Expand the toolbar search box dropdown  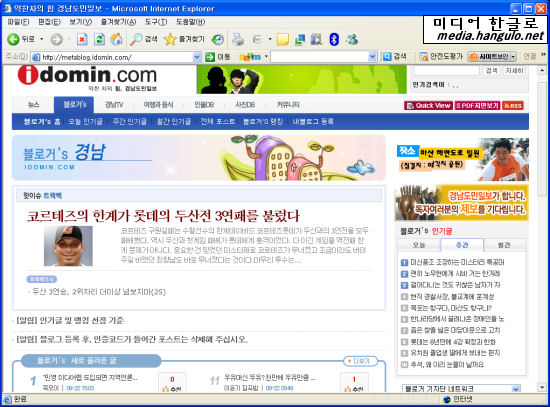click(x=372, y=56)
